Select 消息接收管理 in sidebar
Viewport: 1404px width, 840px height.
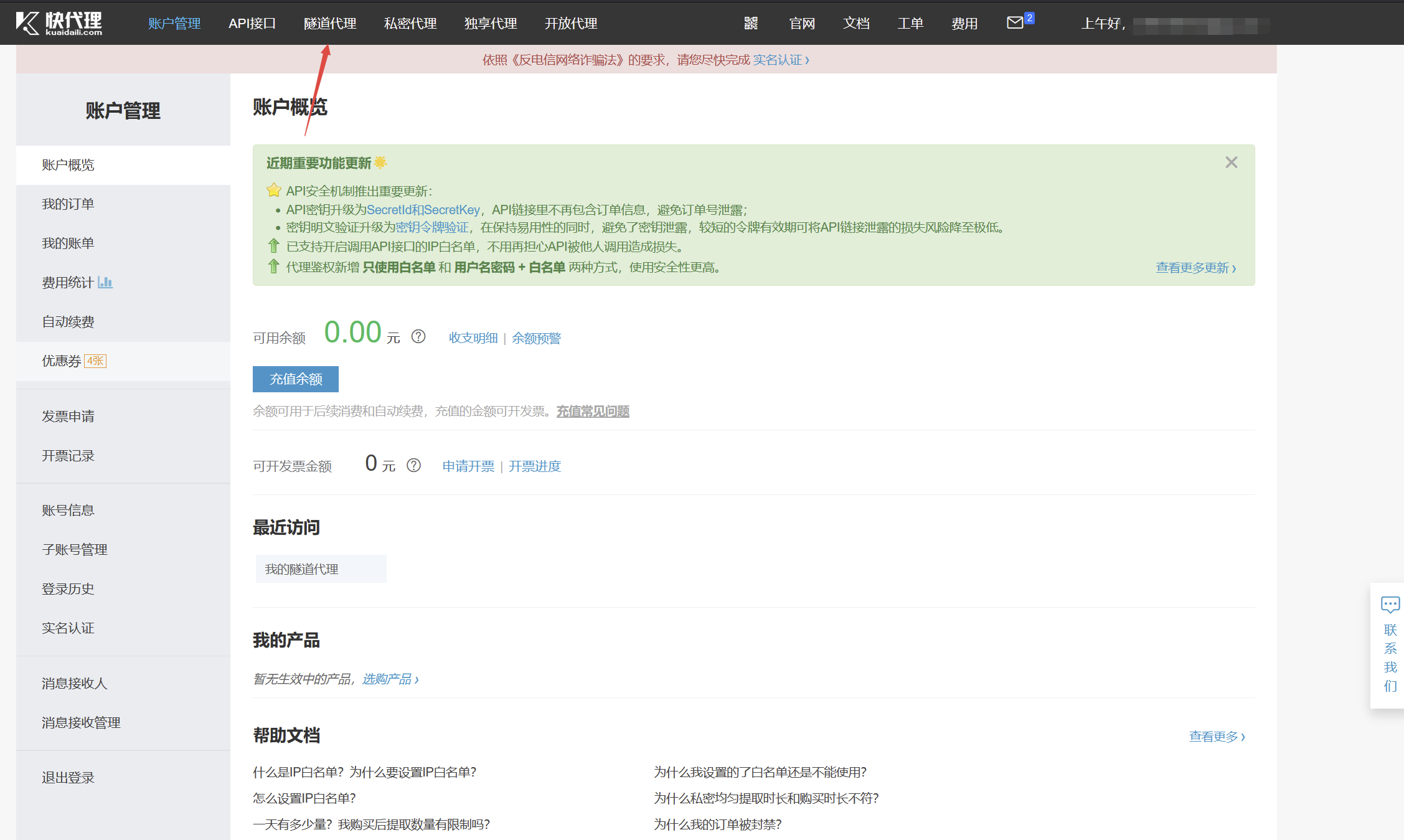[x=123, y=723]
